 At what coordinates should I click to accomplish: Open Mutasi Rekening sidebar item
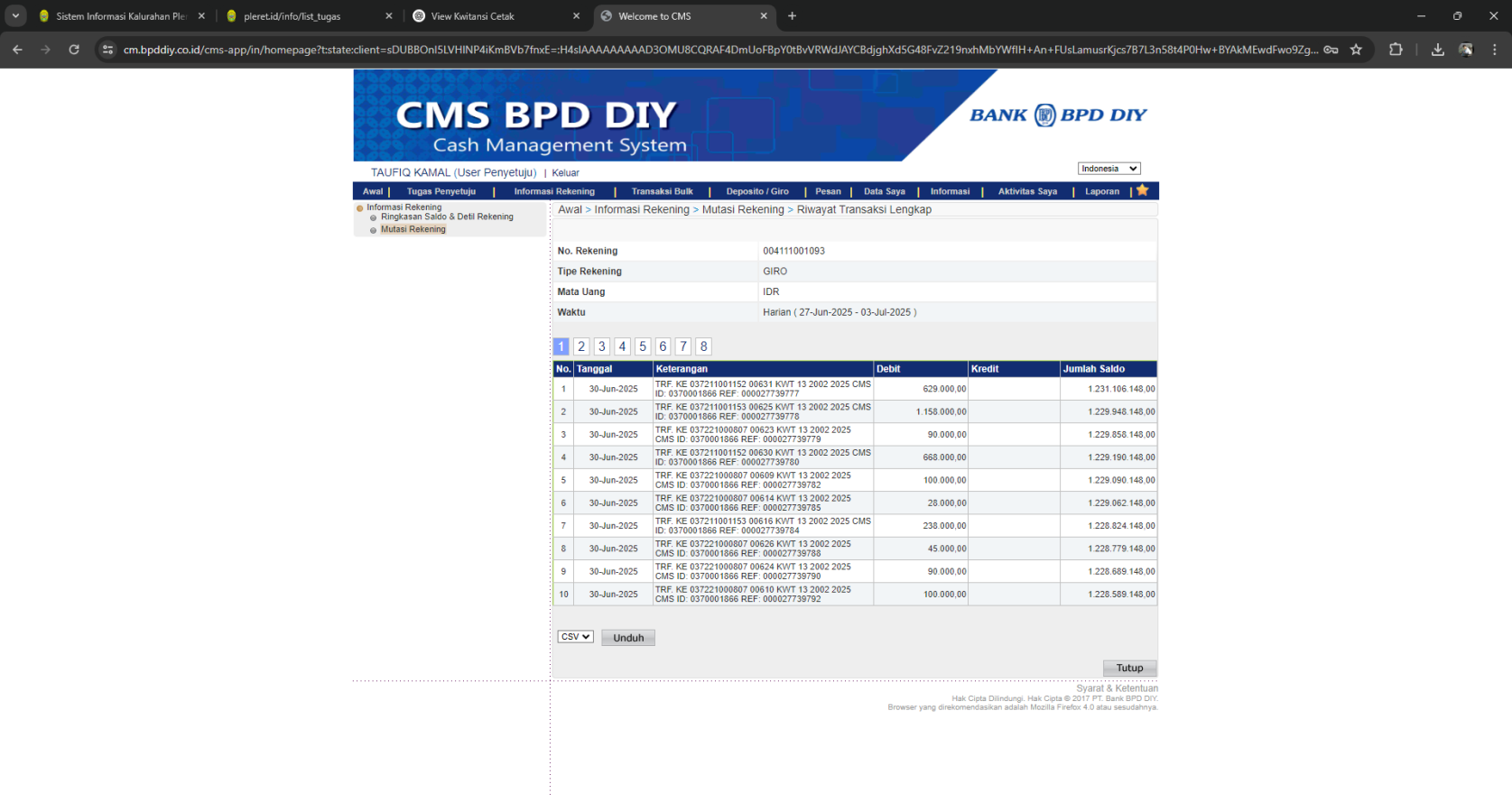tap(413, 229)
